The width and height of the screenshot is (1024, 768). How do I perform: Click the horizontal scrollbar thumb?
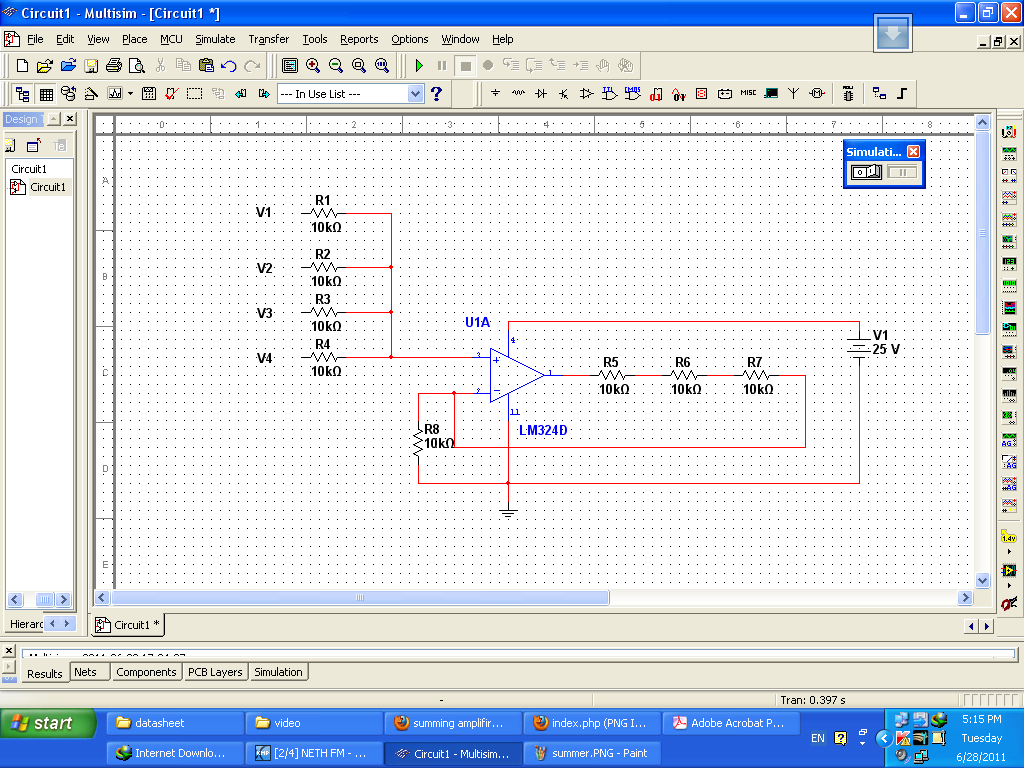tap(360, 598)
